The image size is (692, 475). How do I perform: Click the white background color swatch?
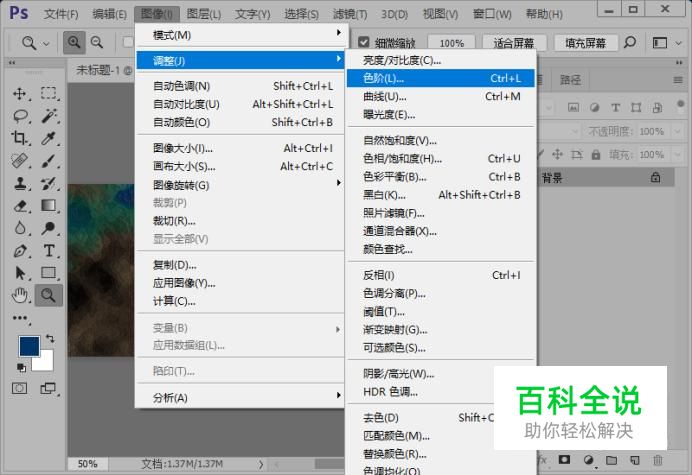click(45, 362)
